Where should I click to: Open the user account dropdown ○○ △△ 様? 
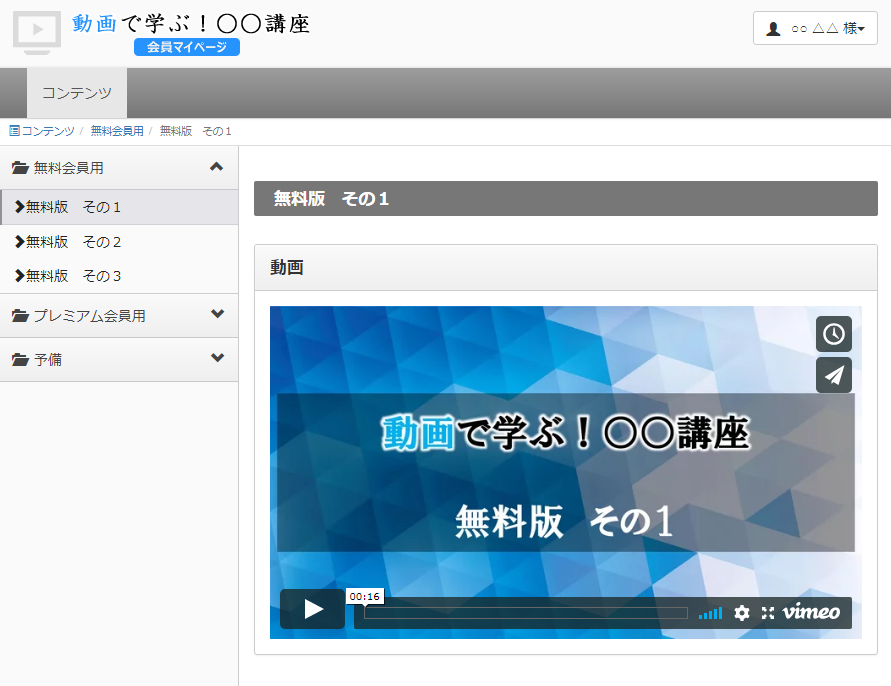pos(815,28)
